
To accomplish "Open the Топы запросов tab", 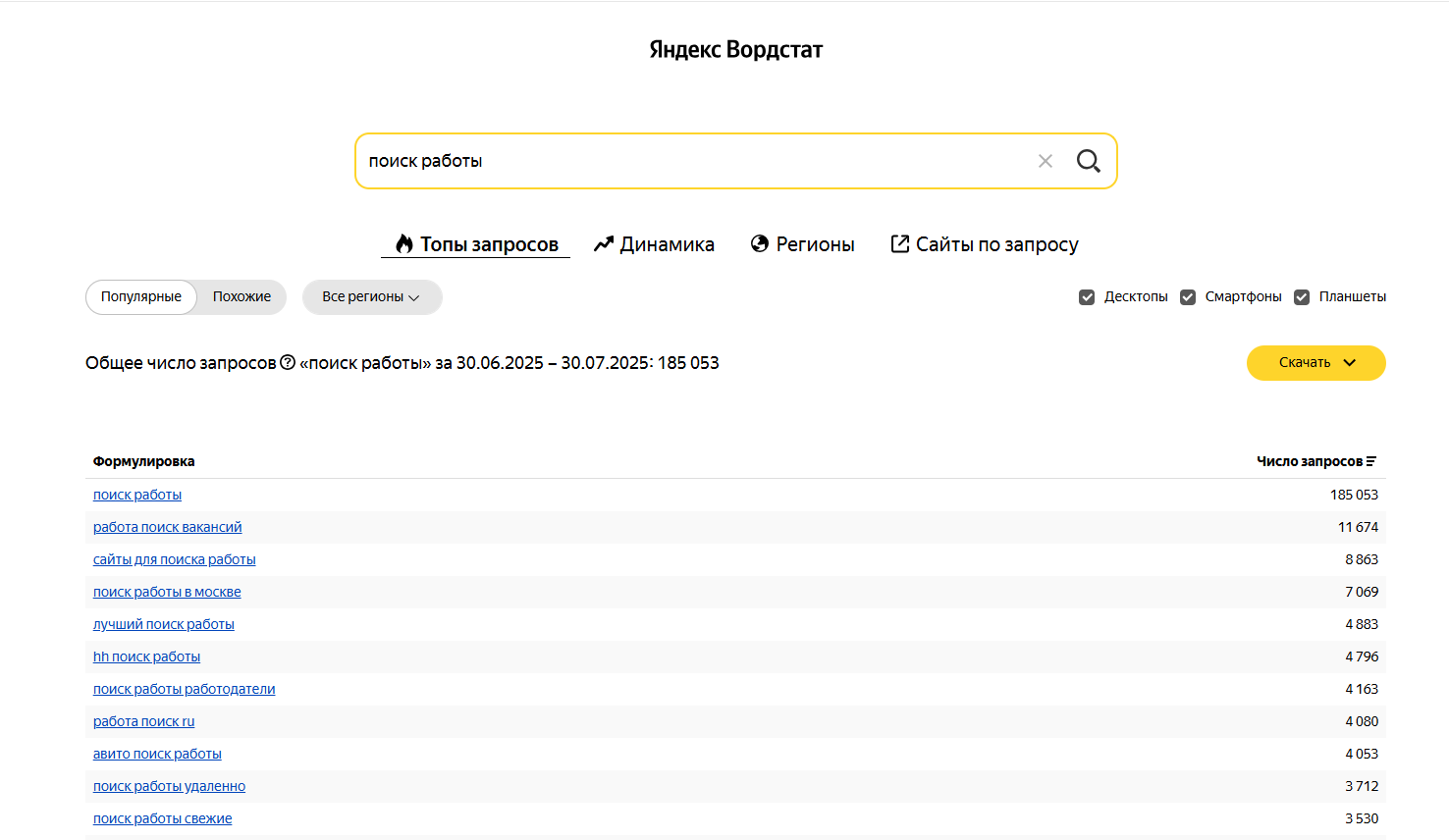I will click(476, 244).
